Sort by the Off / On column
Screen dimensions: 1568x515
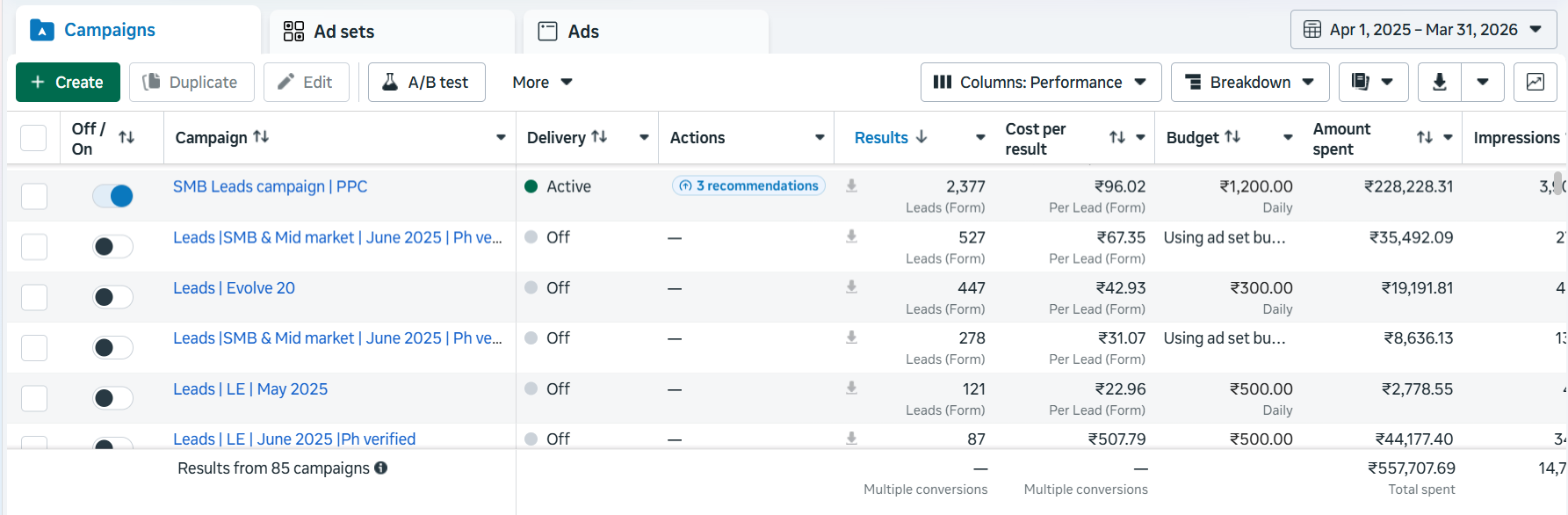[x=126, y=137]
